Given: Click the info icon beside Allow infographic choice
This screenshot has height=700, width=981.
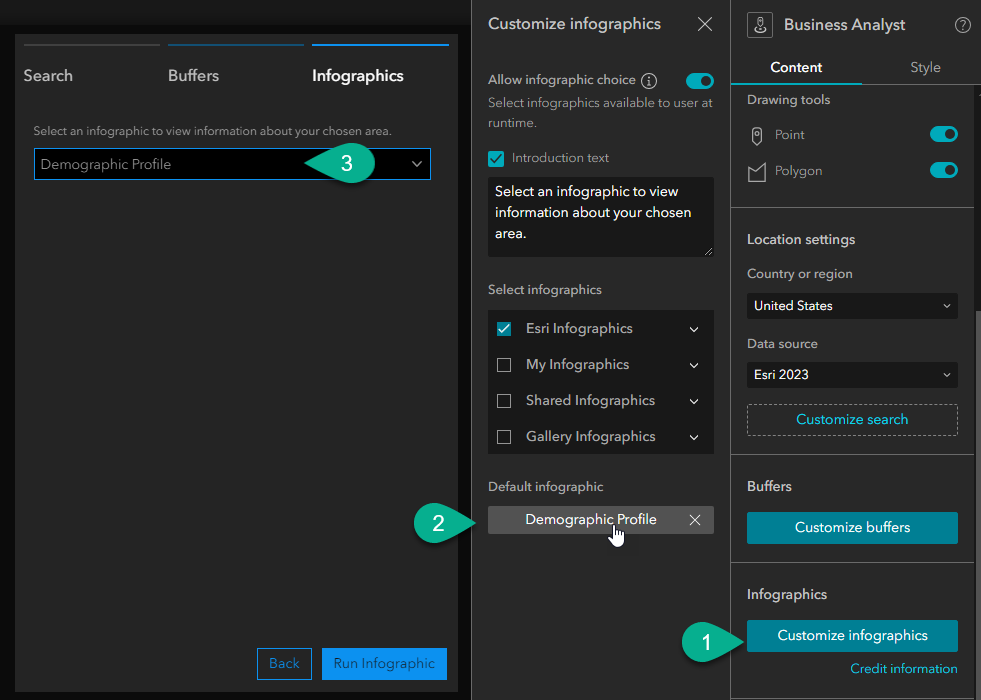Looking at the screenshot, I should [x=649, y=81].
